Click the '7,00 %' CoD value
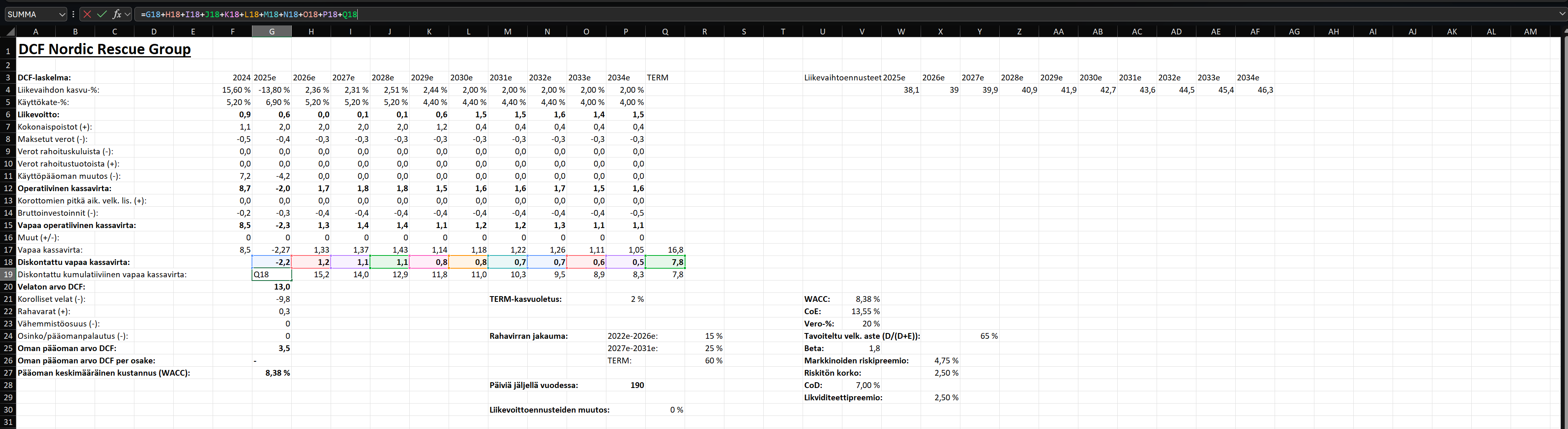The width and height of the screenshot is (1568, 429). click(862, 385)
